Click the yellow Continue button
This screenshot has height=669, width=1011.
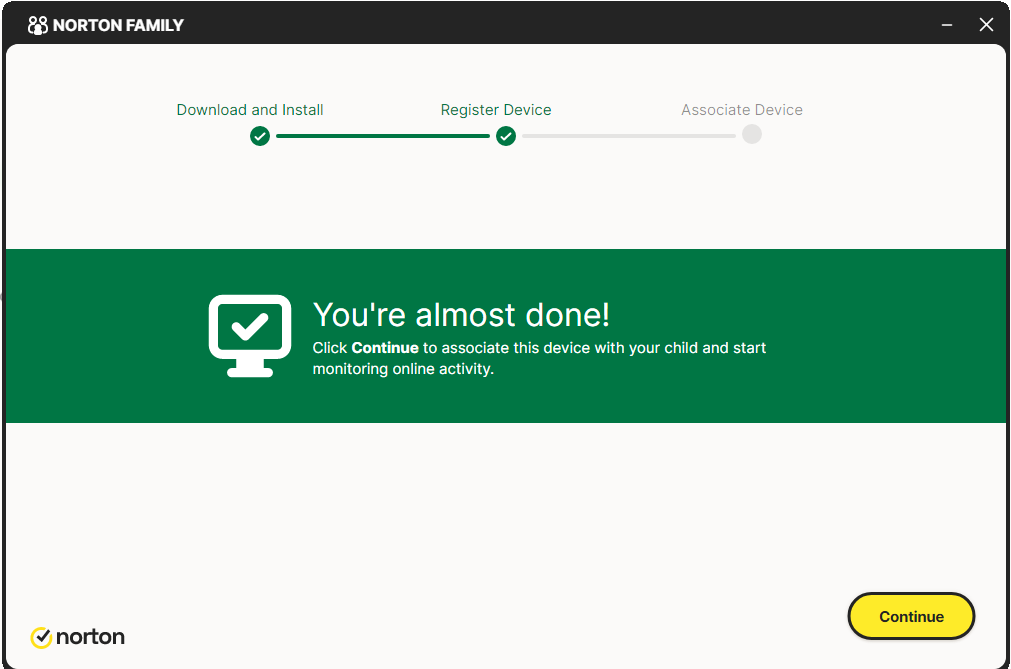point(910,616)
